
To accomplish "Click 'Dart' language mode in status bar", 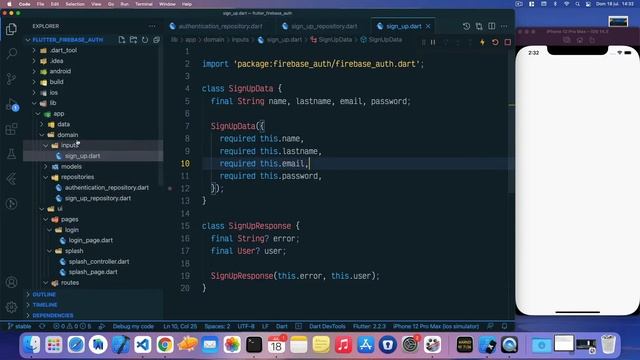I will tap(282, 326).
